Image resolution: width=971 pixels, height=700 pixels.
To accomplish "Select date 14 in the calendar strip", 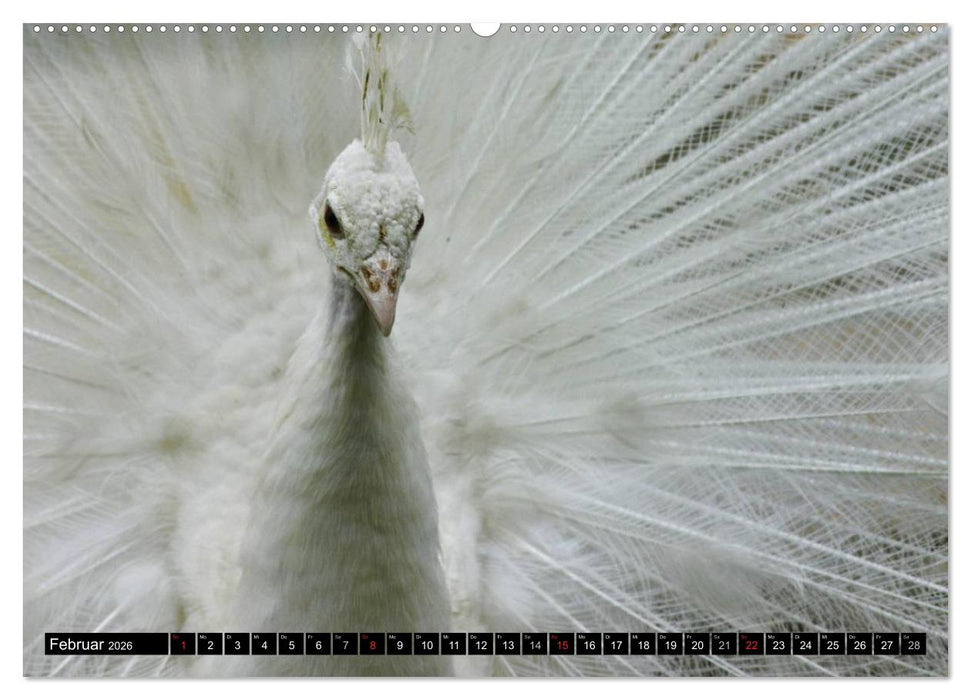I will [x=535, y=645].
